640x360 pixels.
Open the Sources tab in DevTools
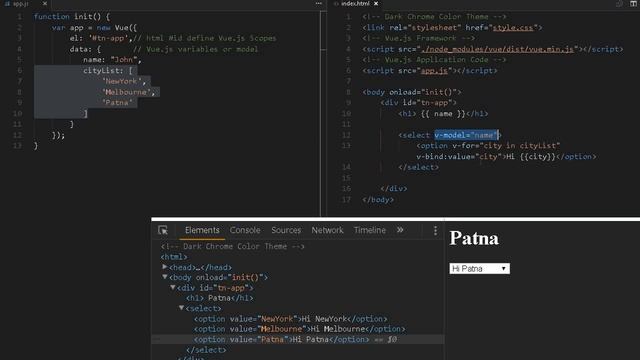tap(286, 230)
